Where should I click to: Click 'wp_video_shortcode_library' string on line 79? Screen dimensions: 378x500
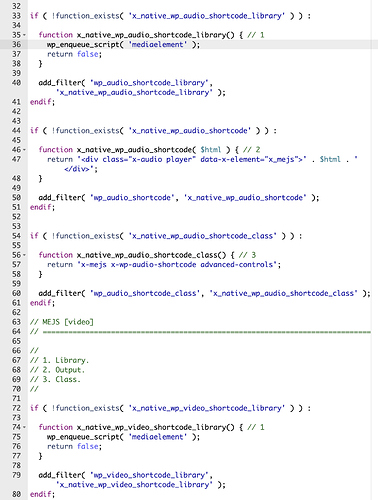[x=150, y=475]
